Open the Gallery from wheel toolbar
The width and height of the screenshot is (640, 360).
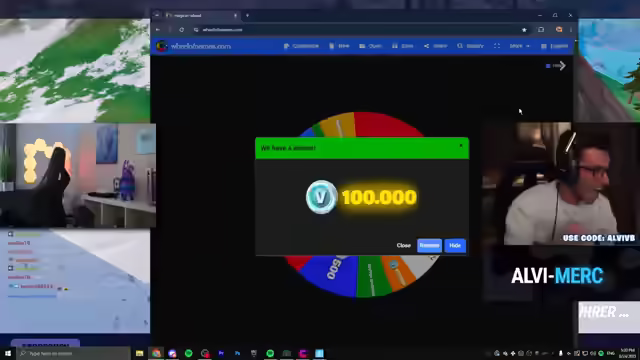tap(470, 46)
